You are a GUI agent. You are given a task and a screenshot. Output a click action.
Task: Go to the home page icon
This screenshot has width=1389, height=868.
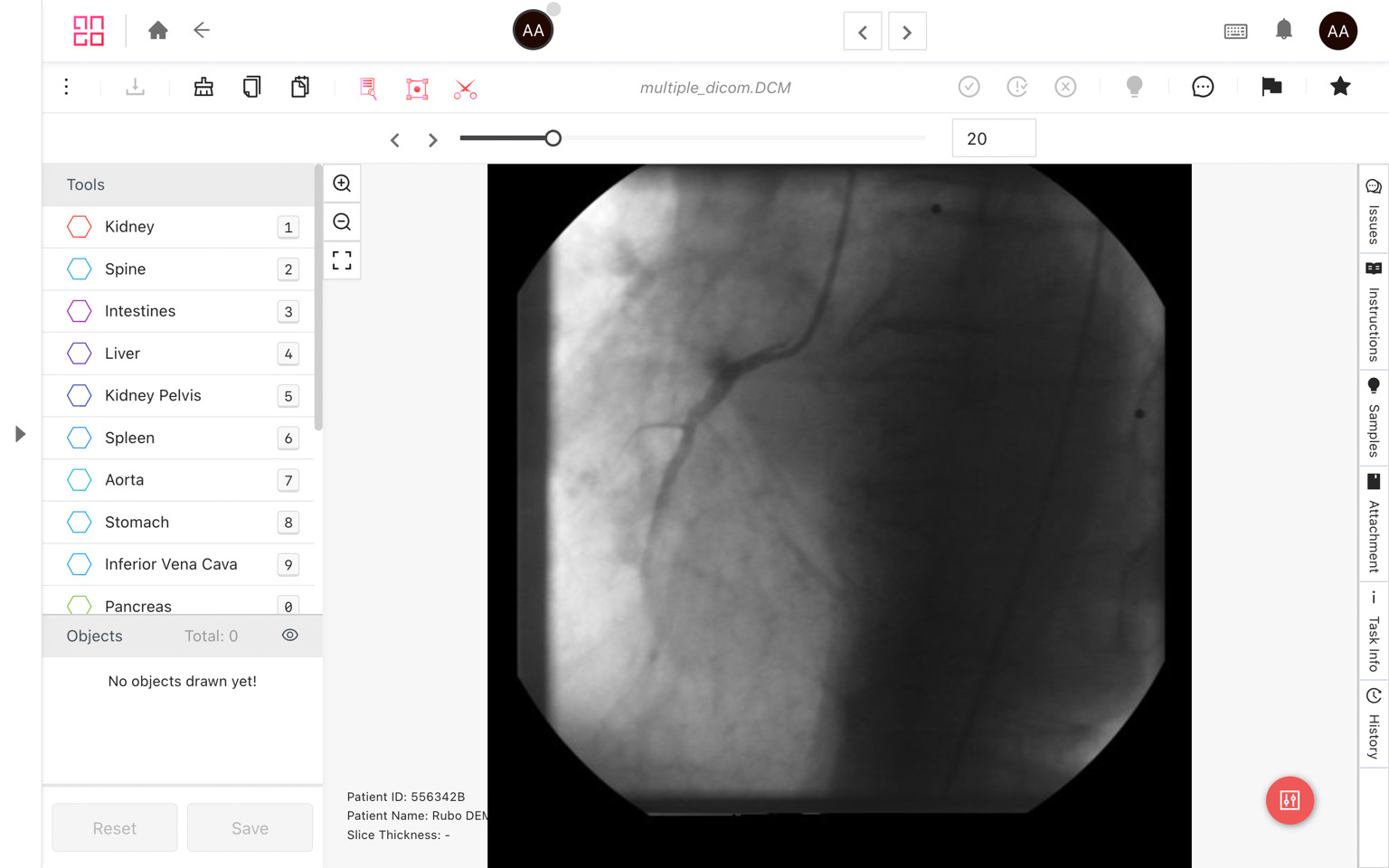(158, 31)
